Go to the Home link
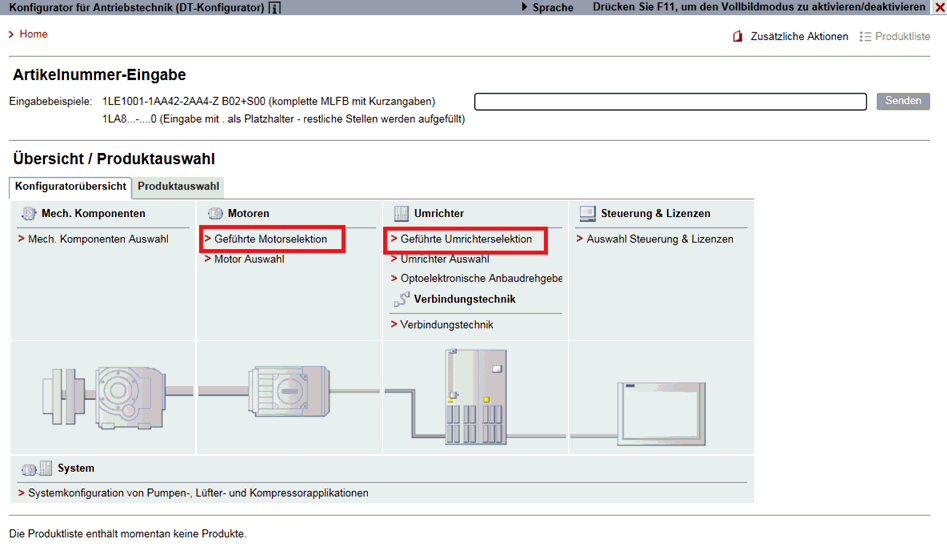The height and width of the screenshot is (559, 947). click(x=33, y=34)
